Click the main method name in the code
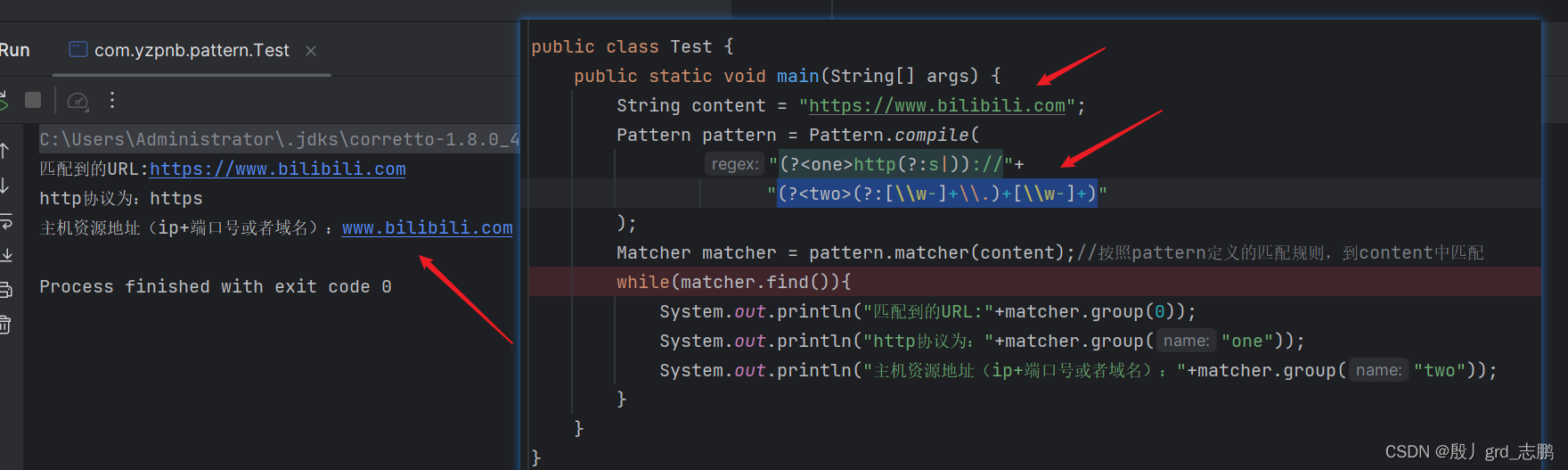 (797, 76)
